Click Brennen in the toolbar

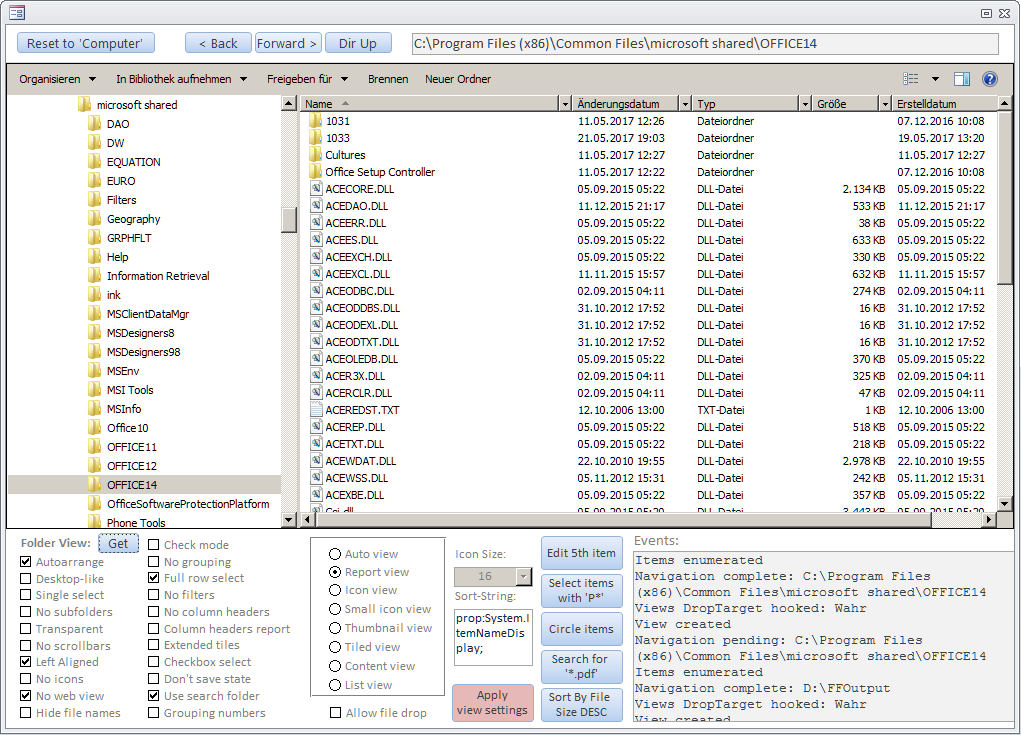pyautogui.click(x=388, y=79)
